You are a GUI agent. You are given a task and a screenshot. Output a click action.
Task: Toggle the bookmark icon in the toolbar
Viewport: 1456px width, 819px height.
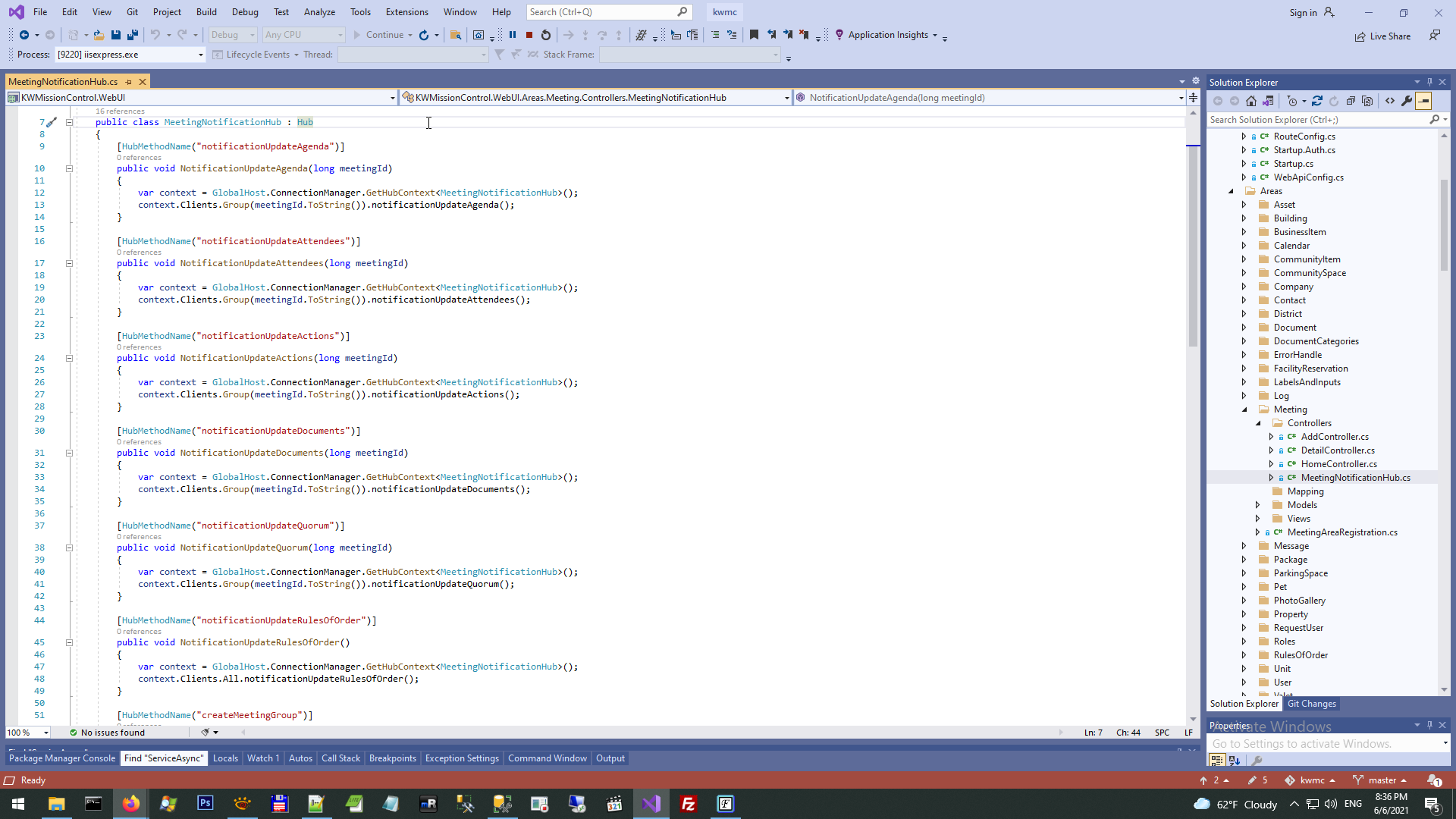pyautogui.click(x=754, y=35)
